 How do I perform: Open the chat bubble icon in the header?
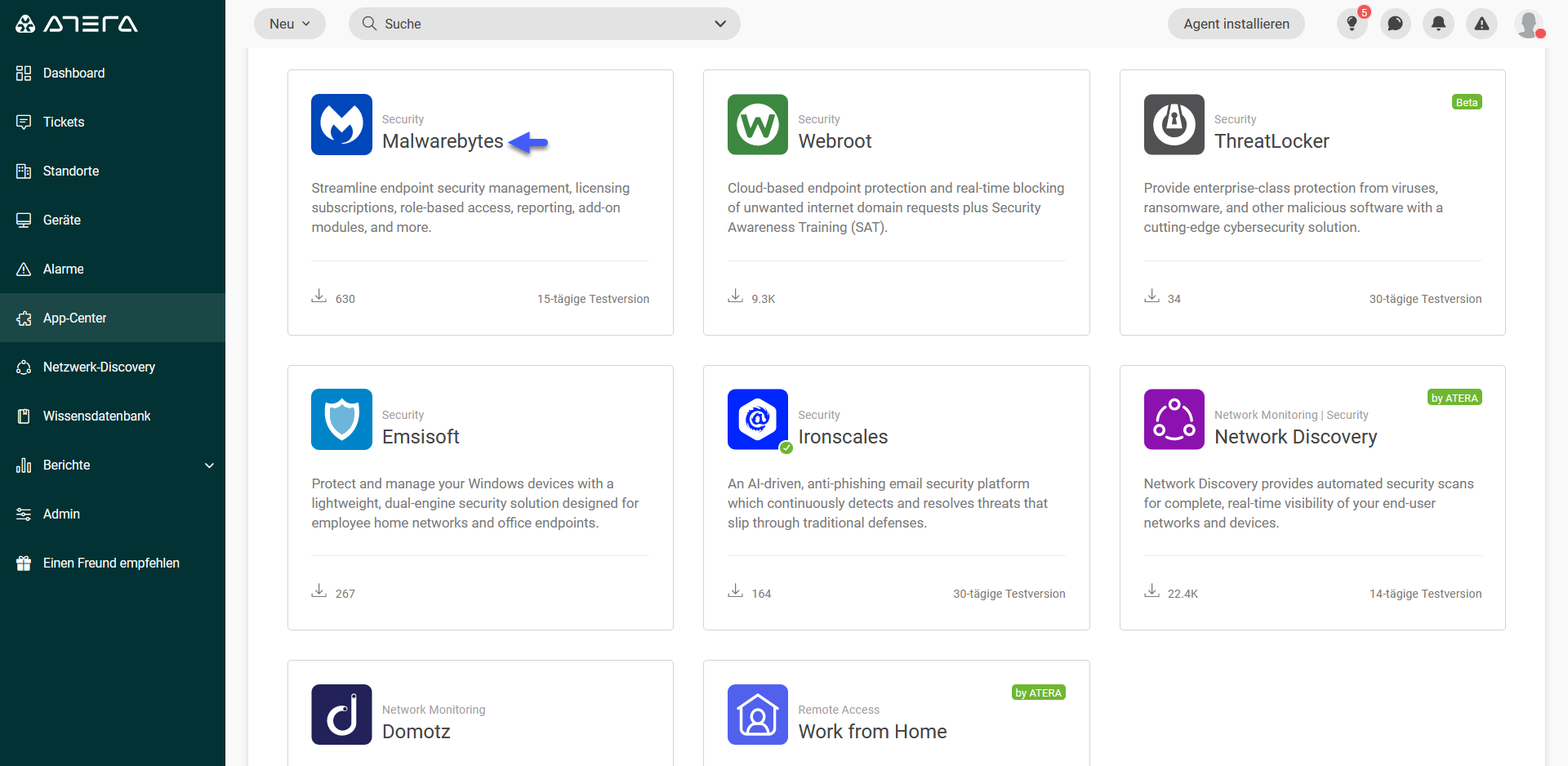1396,24
